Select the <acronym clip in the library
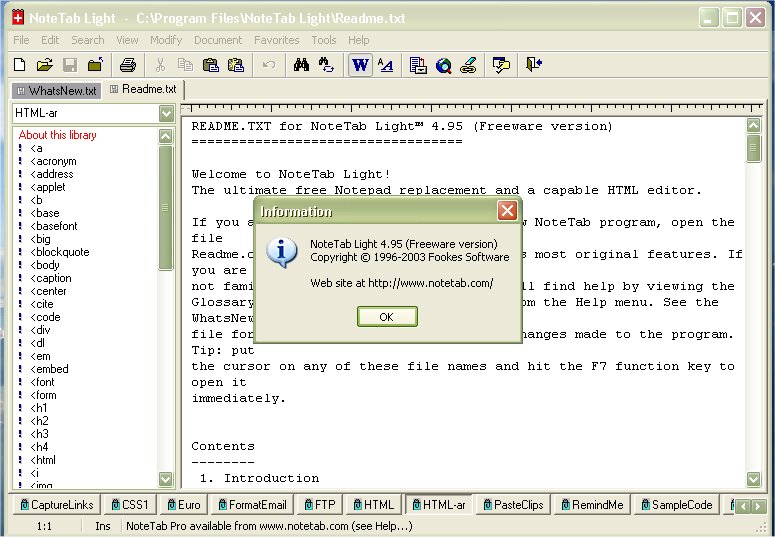775x537 pixels. pyautogui.click(x=53, y=161)
